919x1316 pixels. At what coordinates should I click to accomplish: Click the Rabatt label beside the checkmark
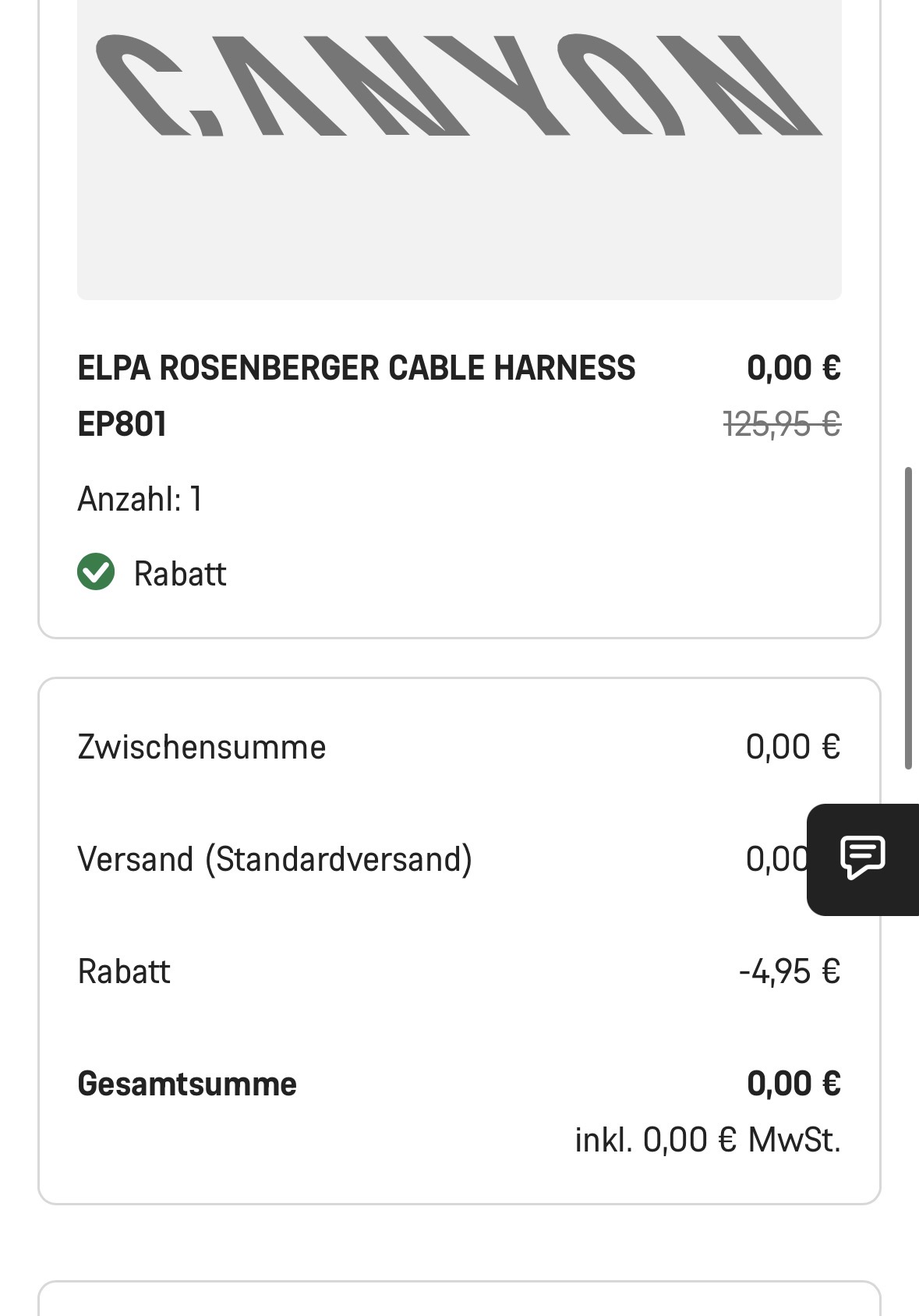point(180,575)
